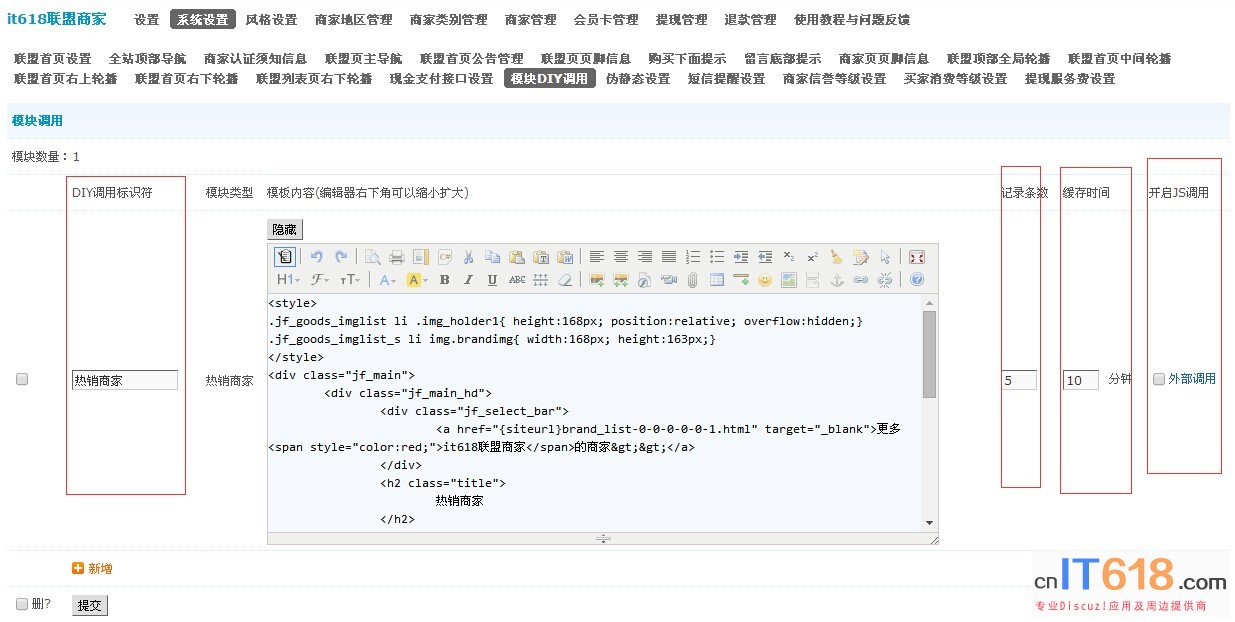
Task: Open 商家地区管理 section
Action: point(353,19)
